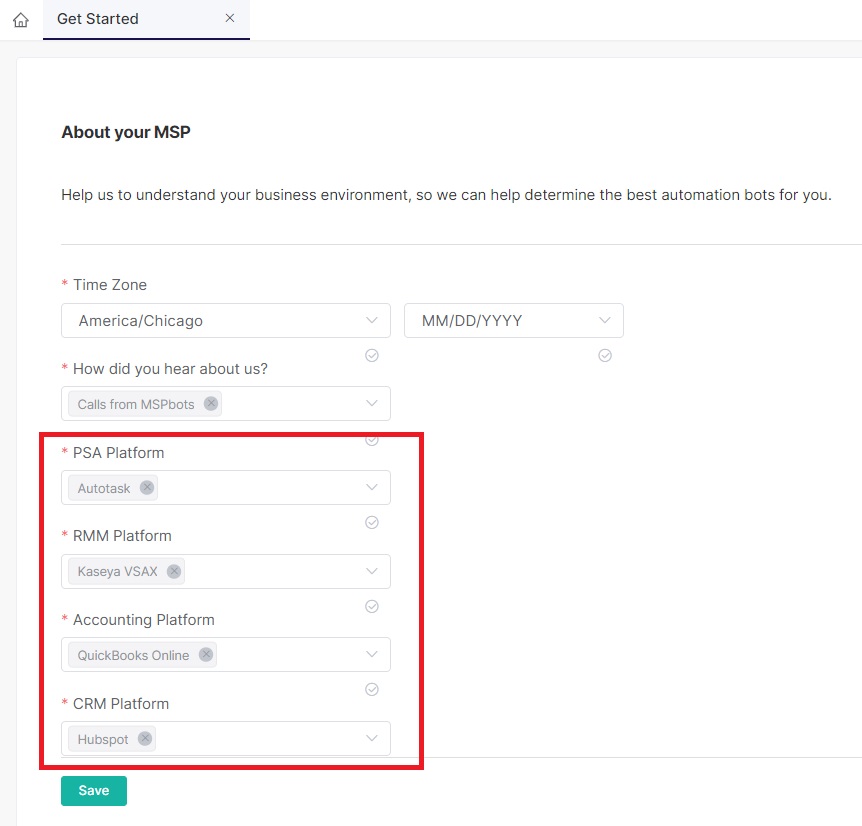862x826 pixels.
Task: Click the check icon below date format
Action: click(x=604, y=355)
